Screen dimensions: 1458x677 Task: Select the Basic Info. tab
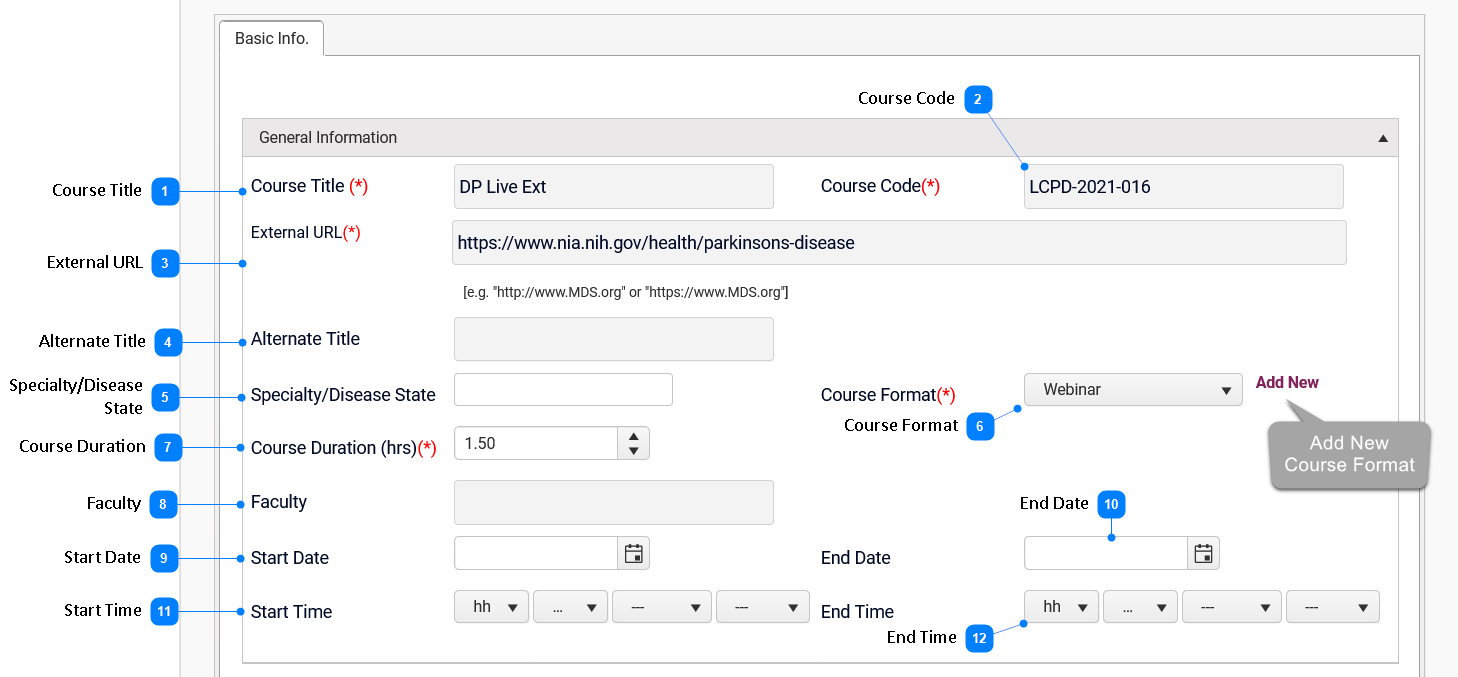click(271, 39)
